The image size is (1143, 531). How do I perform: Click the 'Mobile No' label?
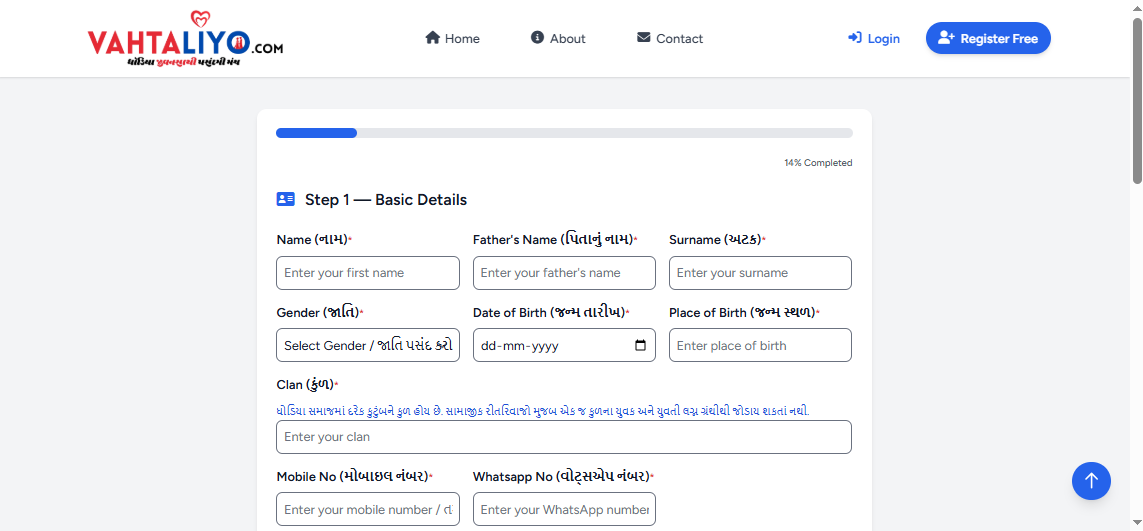[x=353, y=476]
